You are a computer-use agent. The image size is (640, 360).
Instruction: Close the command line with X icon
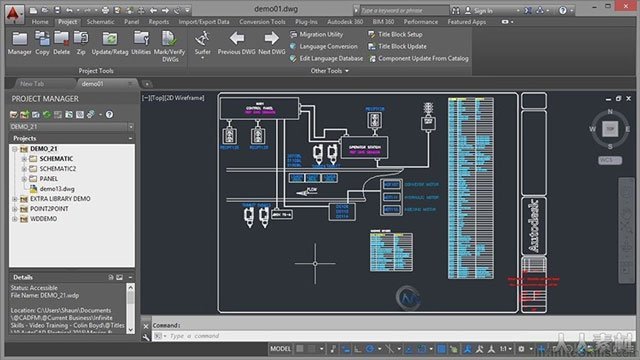coord(146,326)
